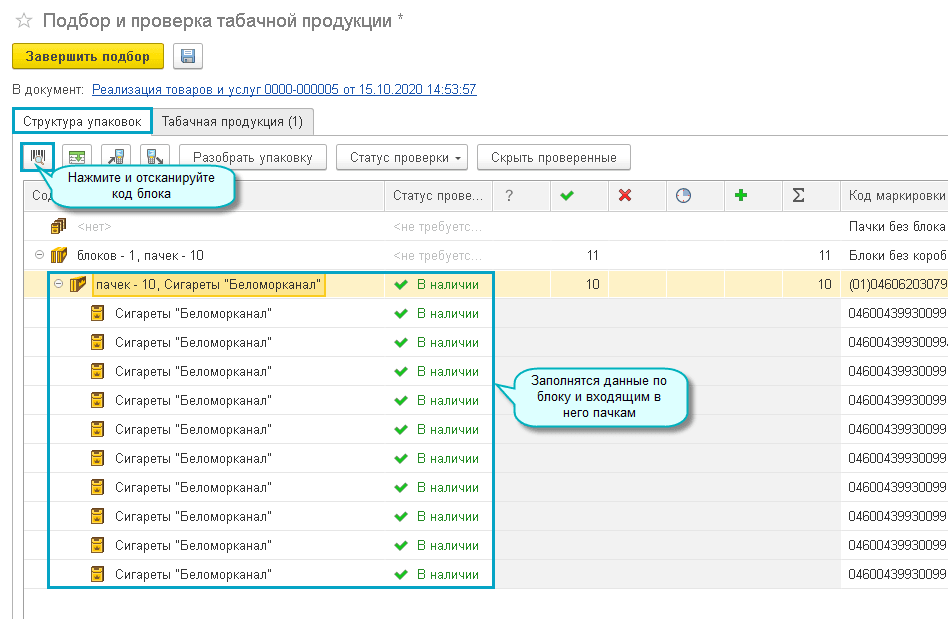Switch to the Табачная продукция (1) tab
Screen dimensions: 948x619
232,121
